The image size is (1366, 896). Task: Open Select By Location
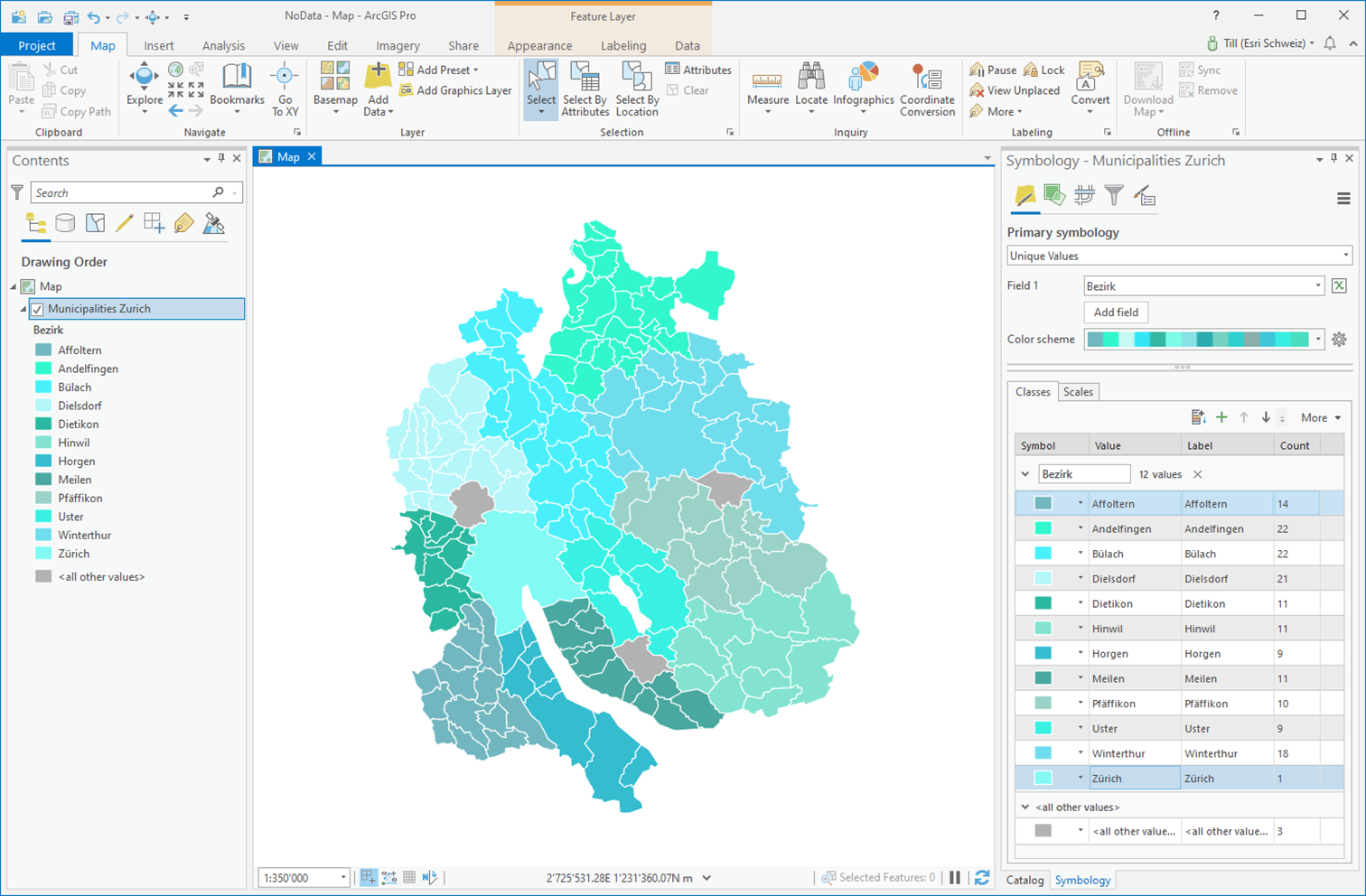coord(637,89)
